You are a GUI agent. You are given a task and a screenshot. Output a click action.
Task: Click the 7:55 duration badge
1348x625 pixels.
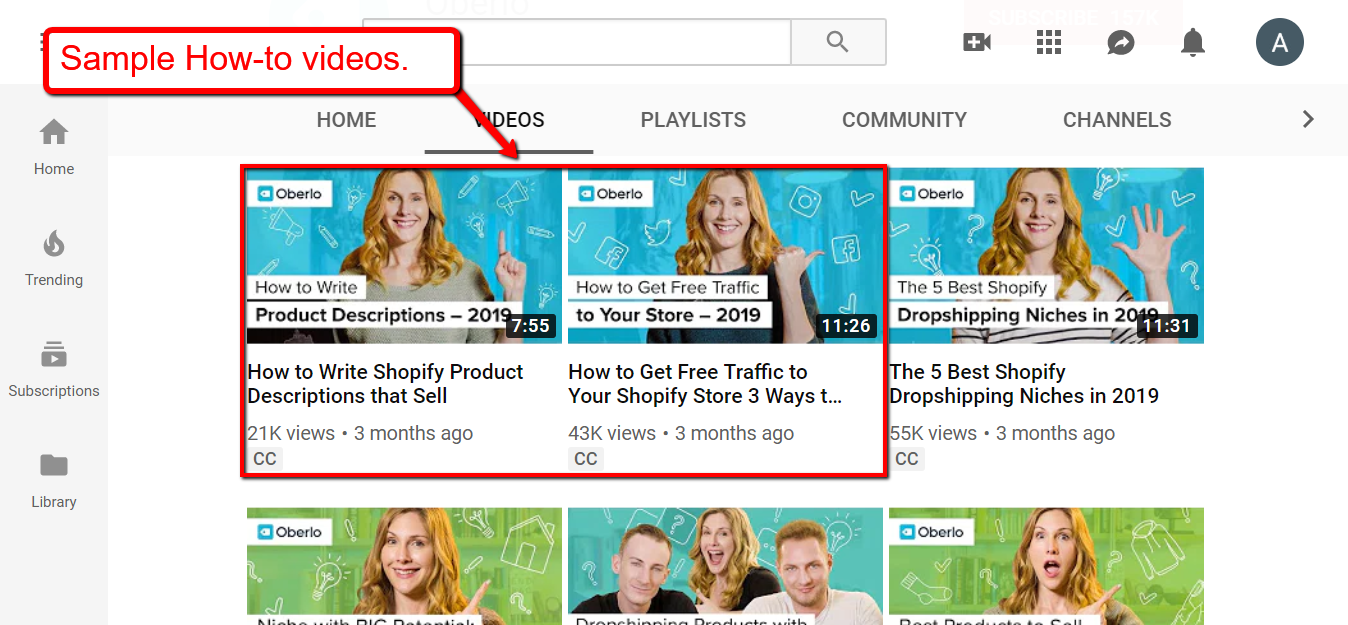point(531,326)
